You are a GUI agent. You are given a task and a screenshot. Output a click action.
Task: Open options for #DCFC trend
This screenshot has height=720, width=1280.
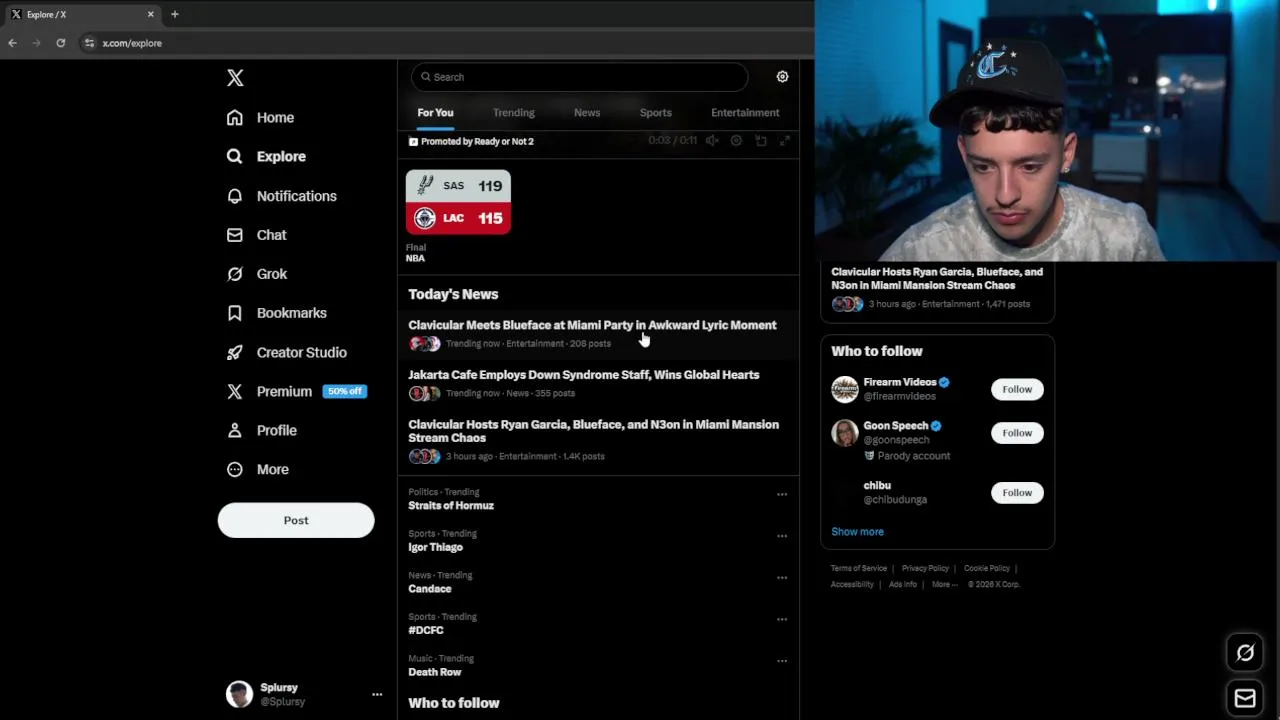point(782,619)
